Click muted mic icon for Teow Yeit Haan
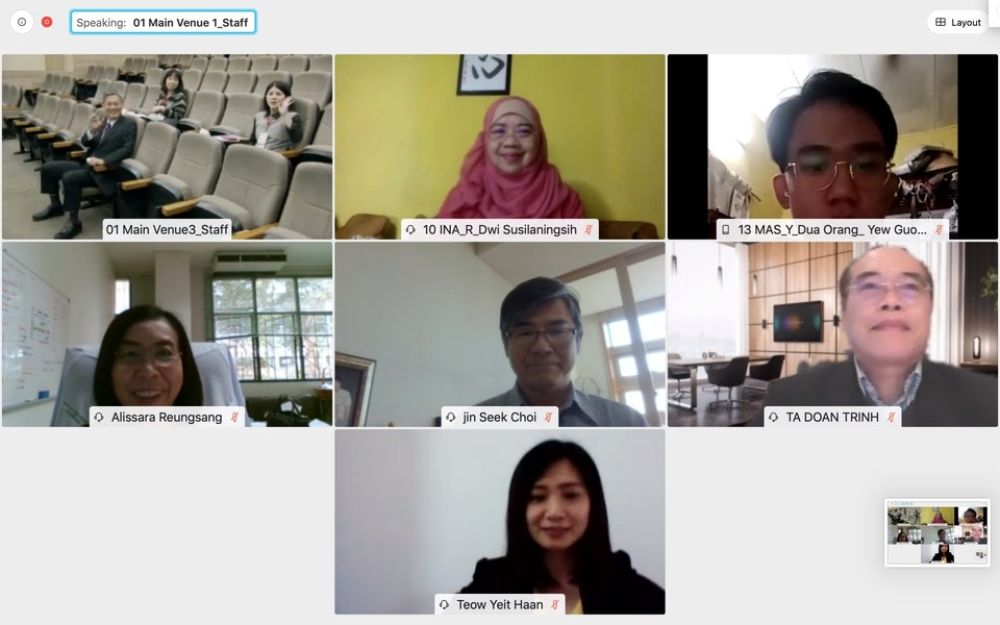Viewport: 1000px width, 625px height. (x=555, y=605)
